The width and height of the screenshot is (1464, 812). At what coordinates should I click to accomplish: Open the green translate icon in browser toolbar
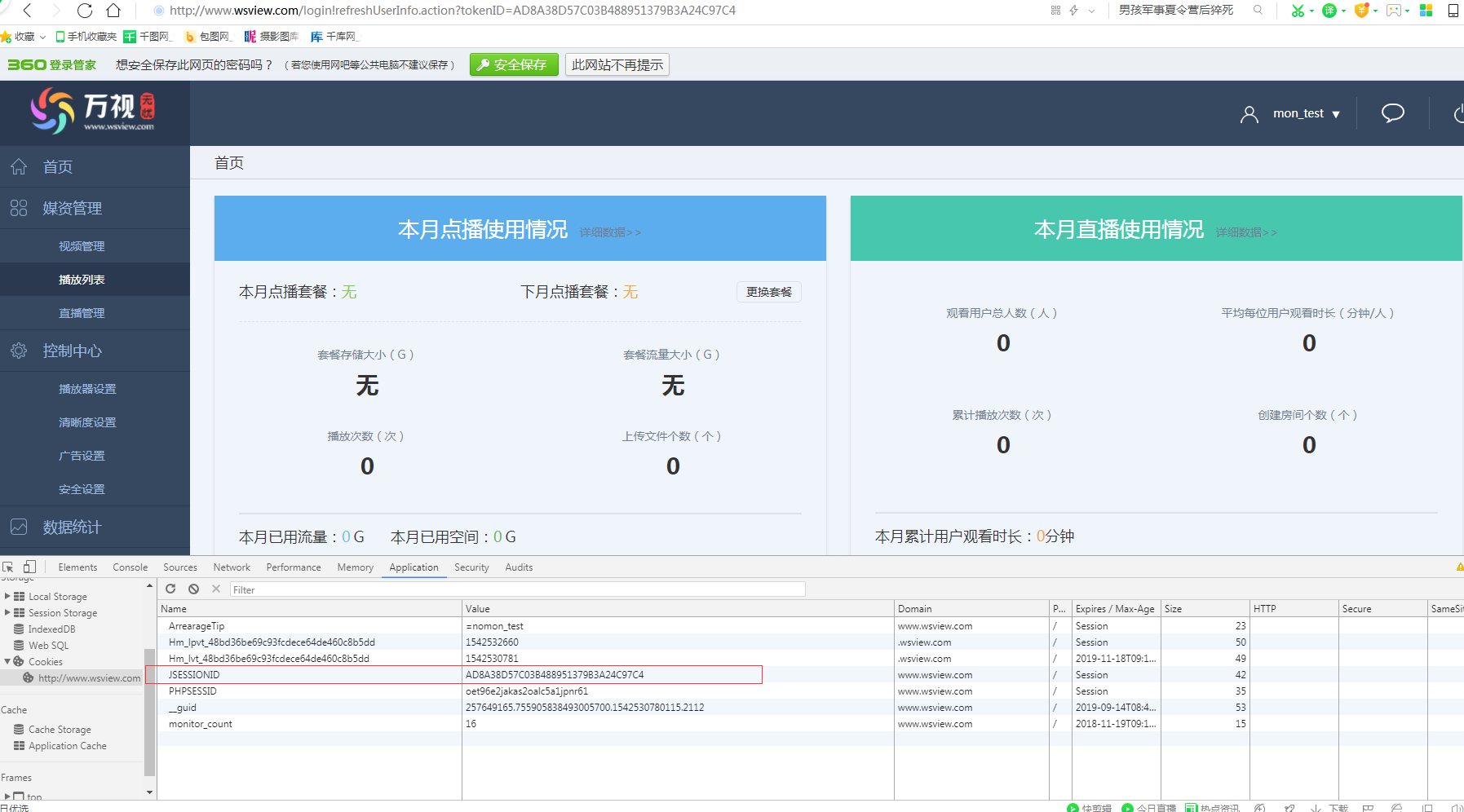tap(1328, 11)
